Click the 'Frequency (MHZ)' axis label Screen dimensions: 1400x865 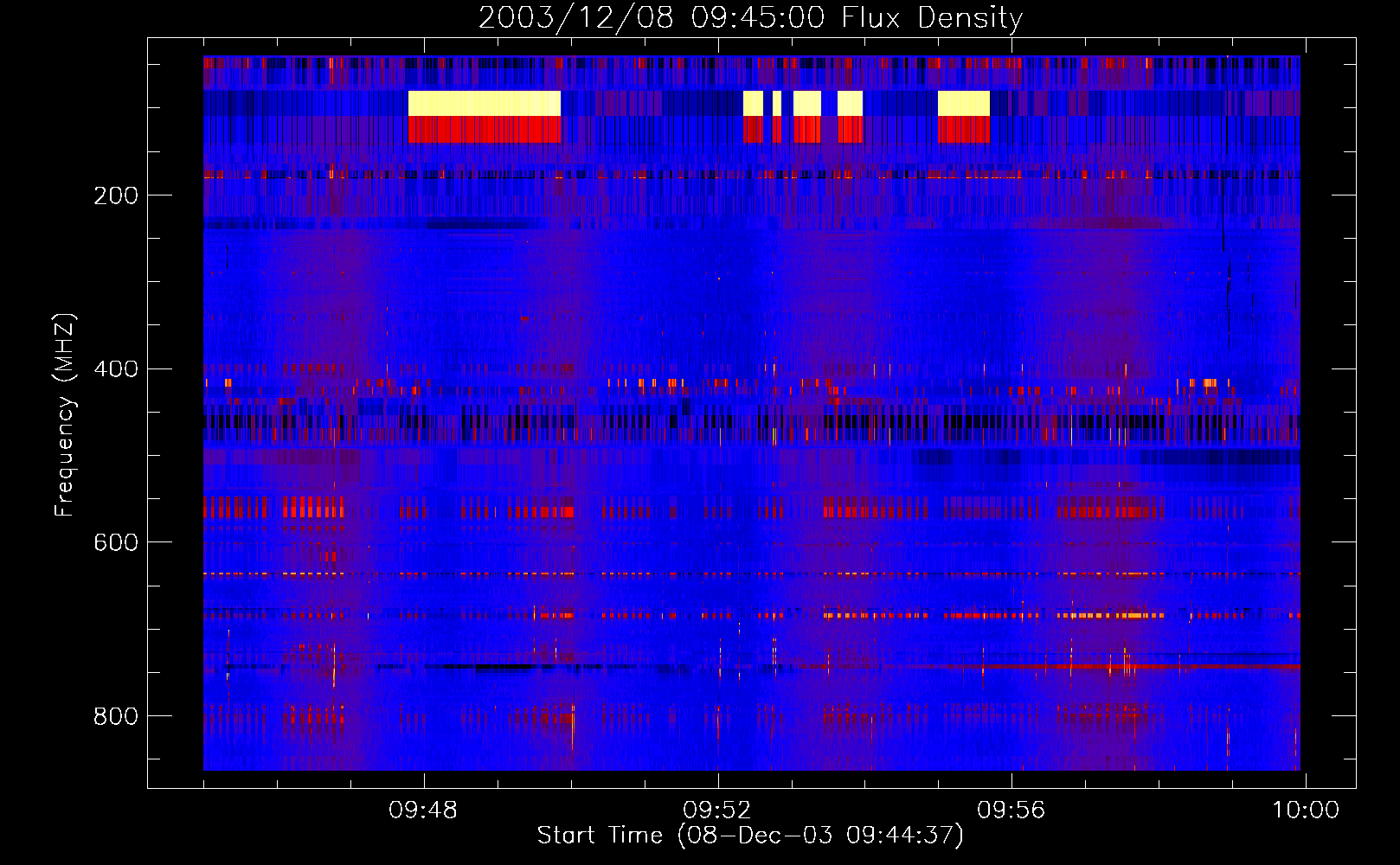coord(65,415)
